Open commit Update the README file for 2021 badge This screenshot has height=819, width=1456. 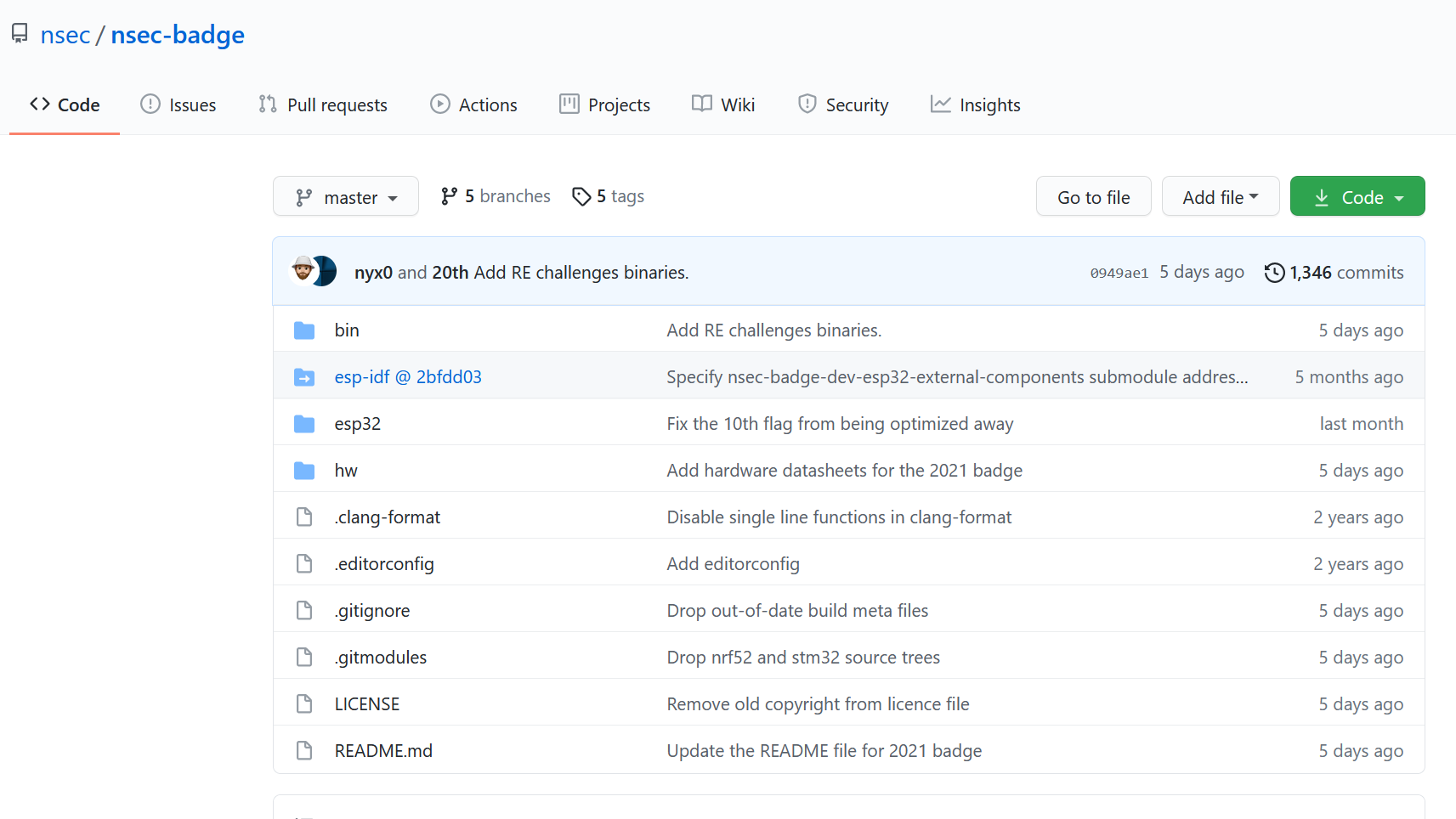pos(824,751)
